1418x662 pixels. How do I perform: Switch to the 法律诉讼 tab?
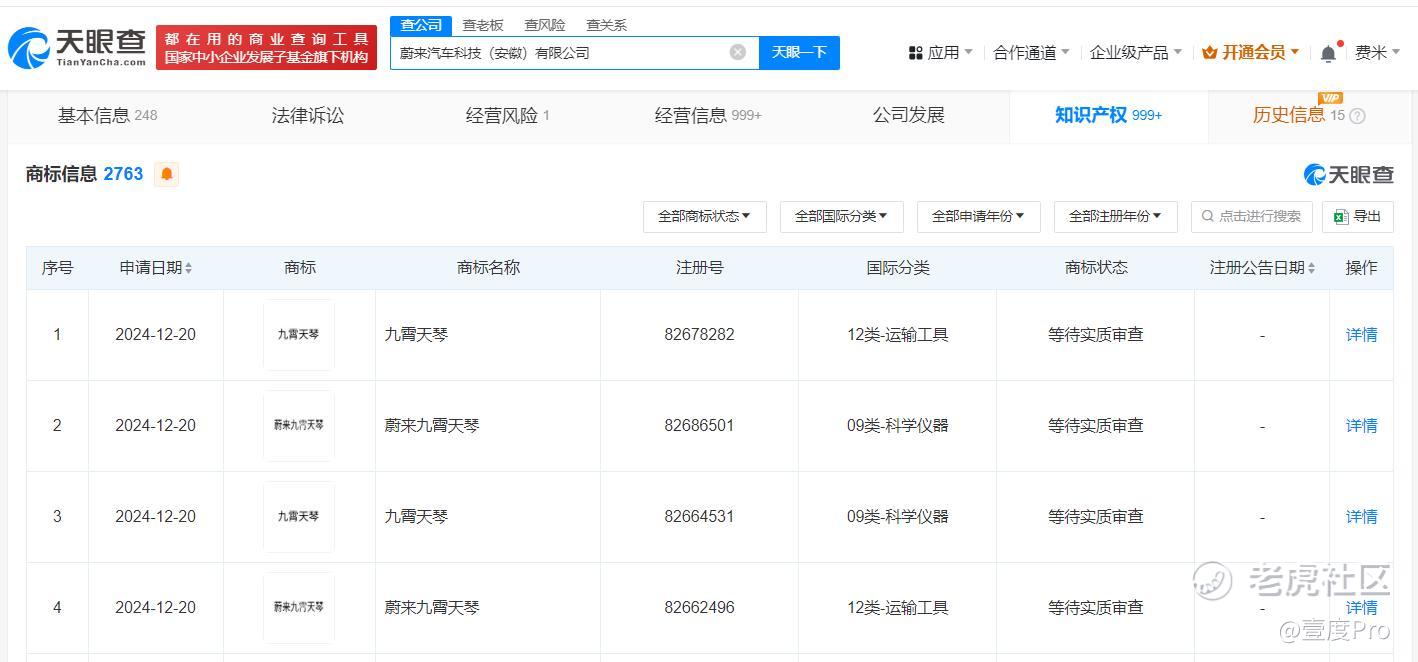coord(307,115)
